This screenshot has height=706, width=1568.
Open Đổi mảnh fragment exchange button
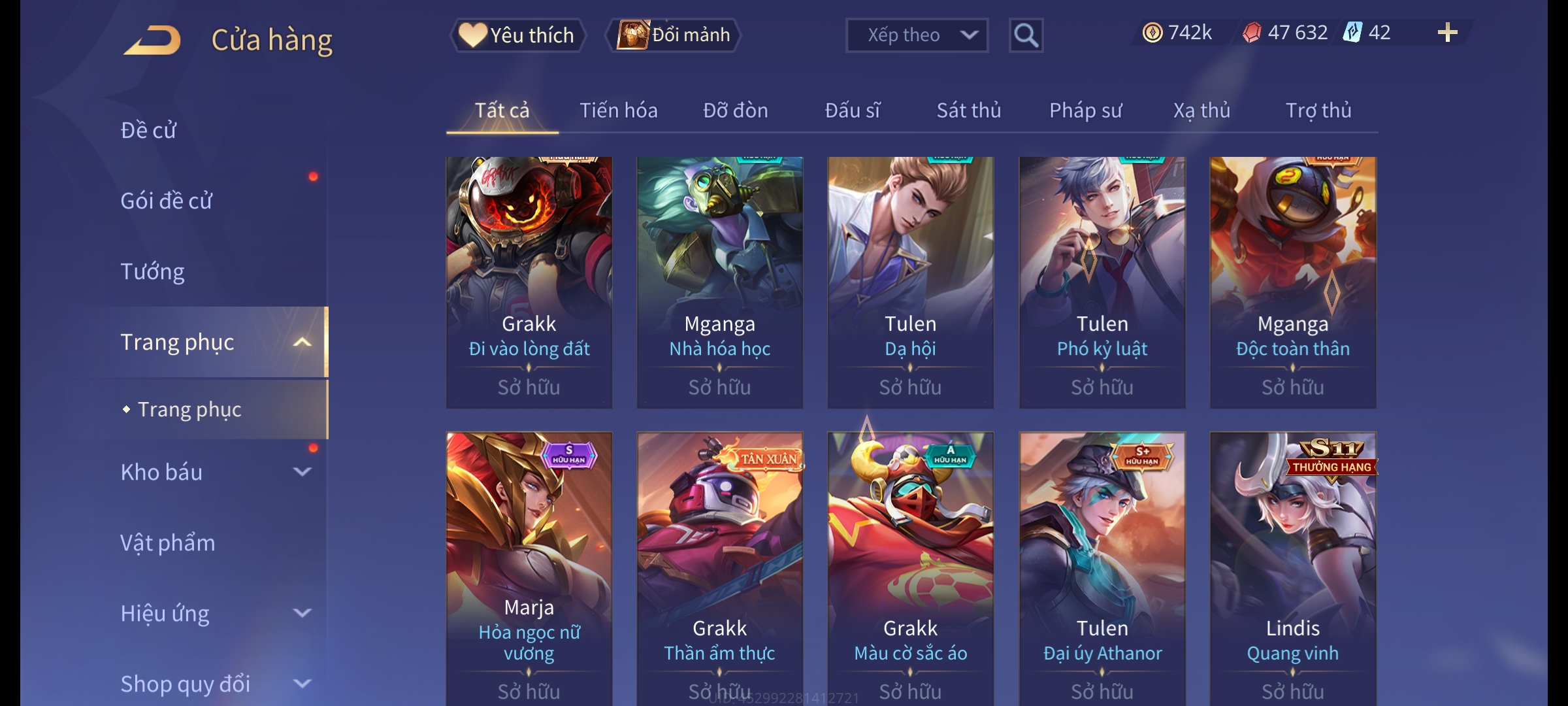[x=674, y=35]
